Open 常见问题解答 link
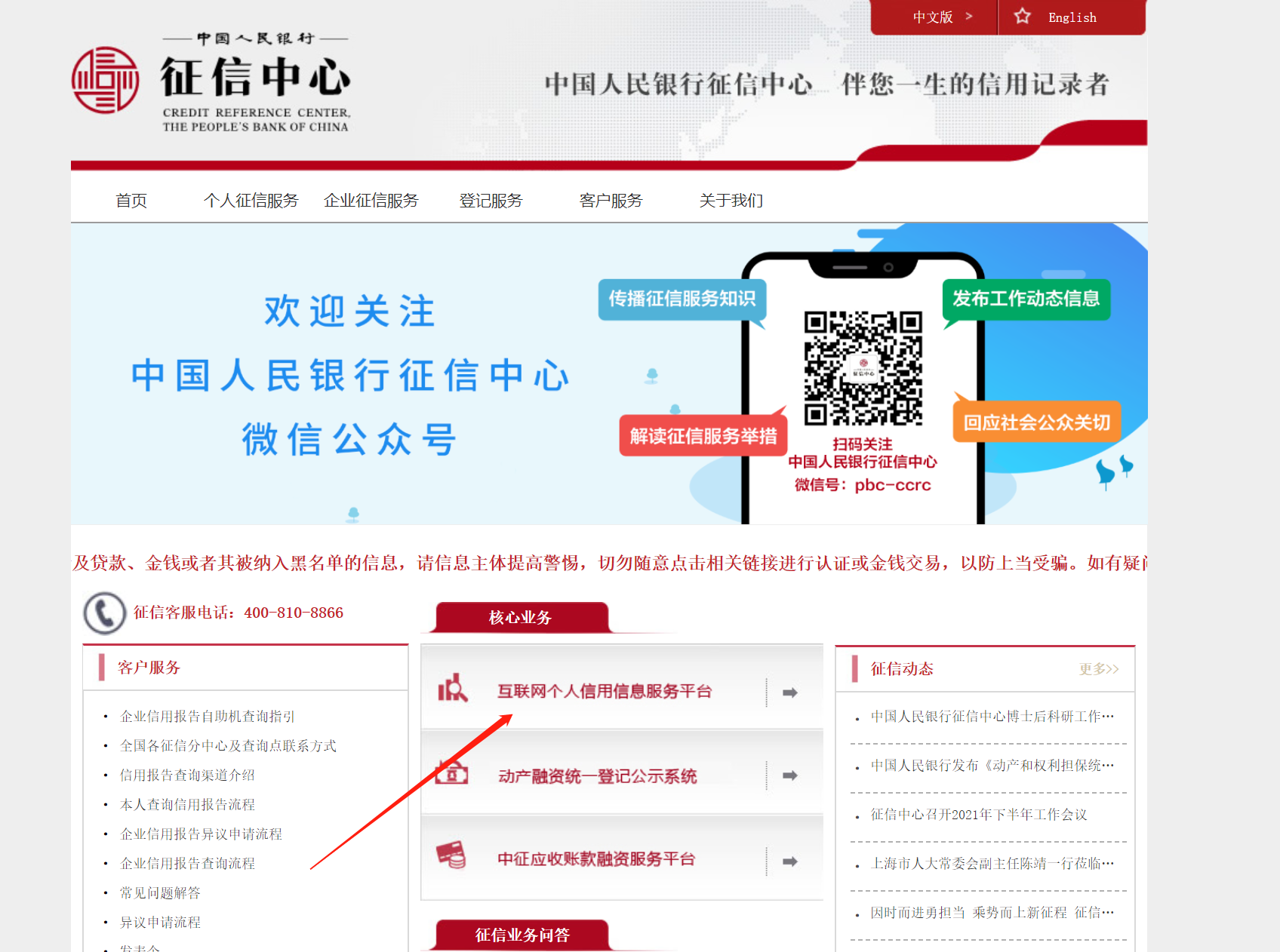Viewport: 1280px width, 952px height. pyautogui.click(x=160, y=893)
